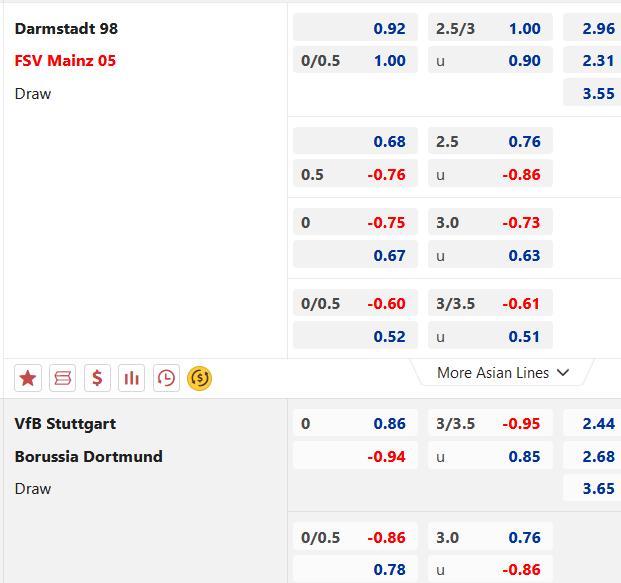Open the bar chart statistics icon
Viewport: 621px width, 583px height.
point(131,378)
